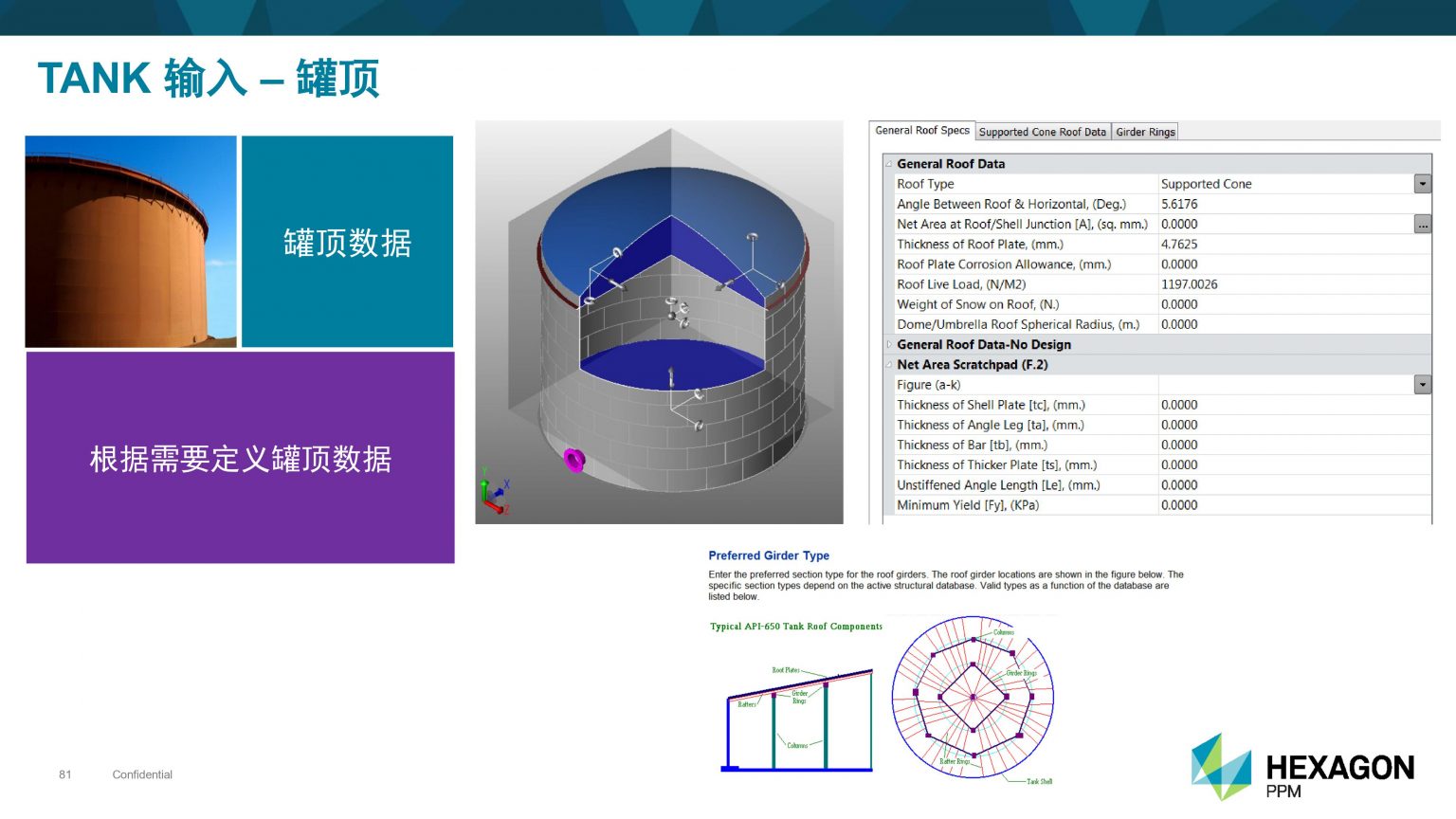Screen dimensions: 1456x819
Task: Click the orange storage tank photo
Action: (131, 242)
